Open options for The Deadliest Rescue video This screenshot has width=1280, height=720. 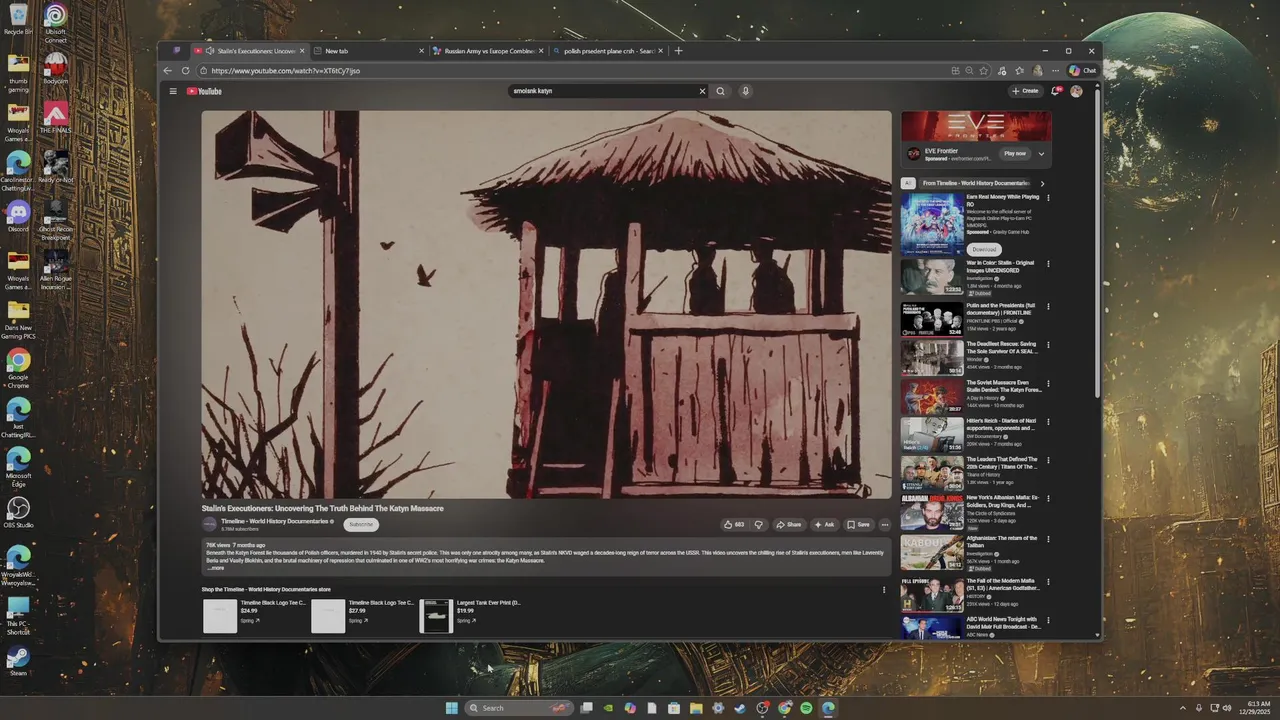click(x=1048, y=344)
